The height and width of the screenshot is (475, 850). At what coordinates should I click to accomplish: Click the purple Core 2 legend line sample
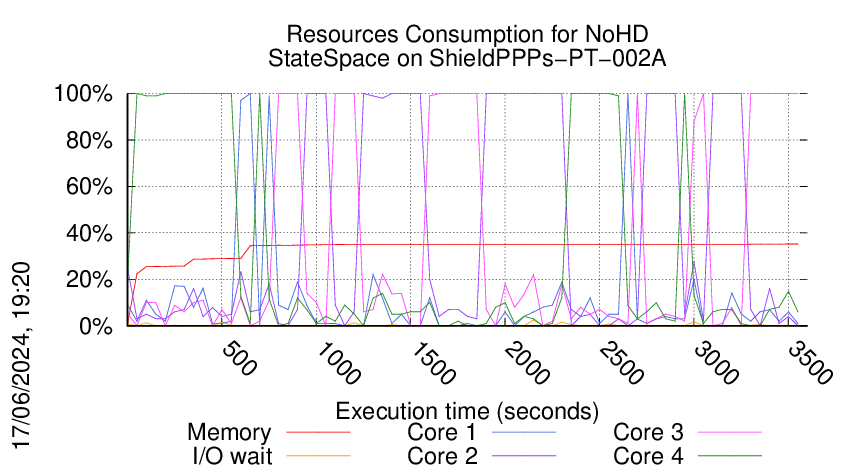[524, 456]
